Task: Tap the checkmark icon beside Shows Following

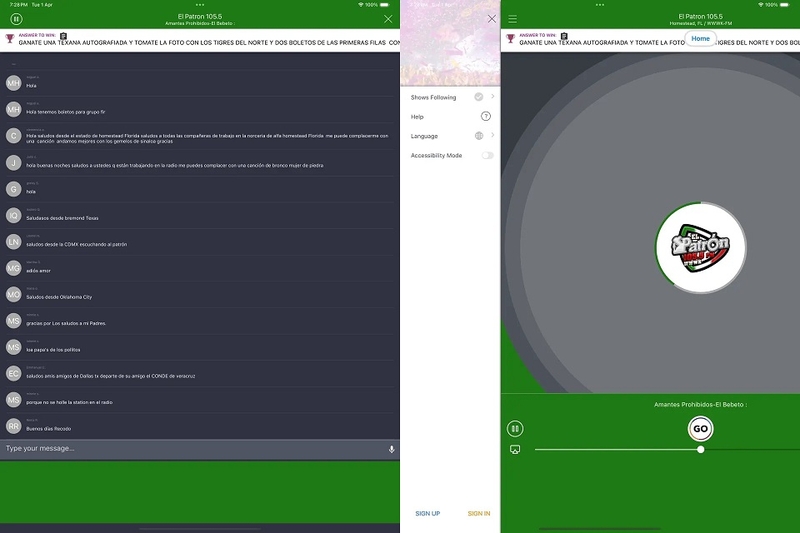Action: click(x=479, y=97)
